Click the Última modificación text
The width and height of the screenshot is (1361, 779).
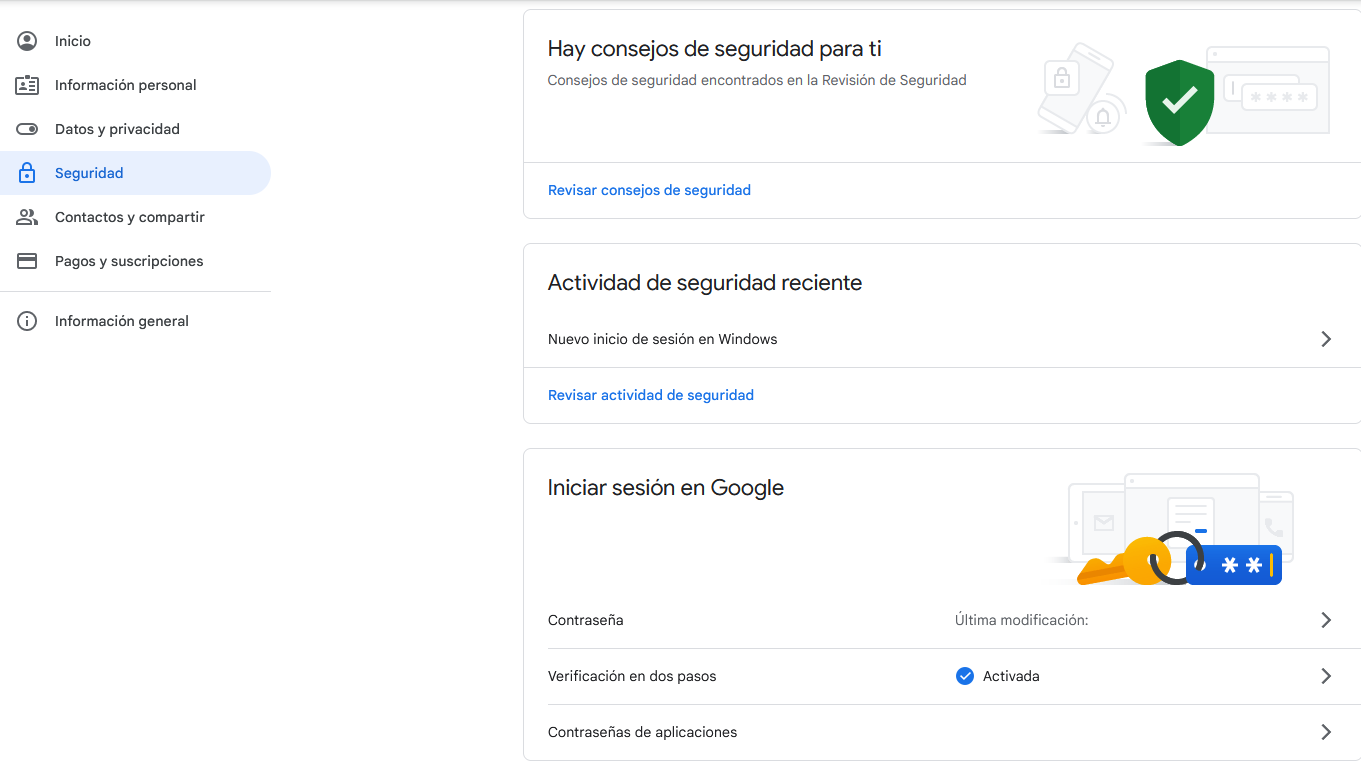(x=1021, y=620)
